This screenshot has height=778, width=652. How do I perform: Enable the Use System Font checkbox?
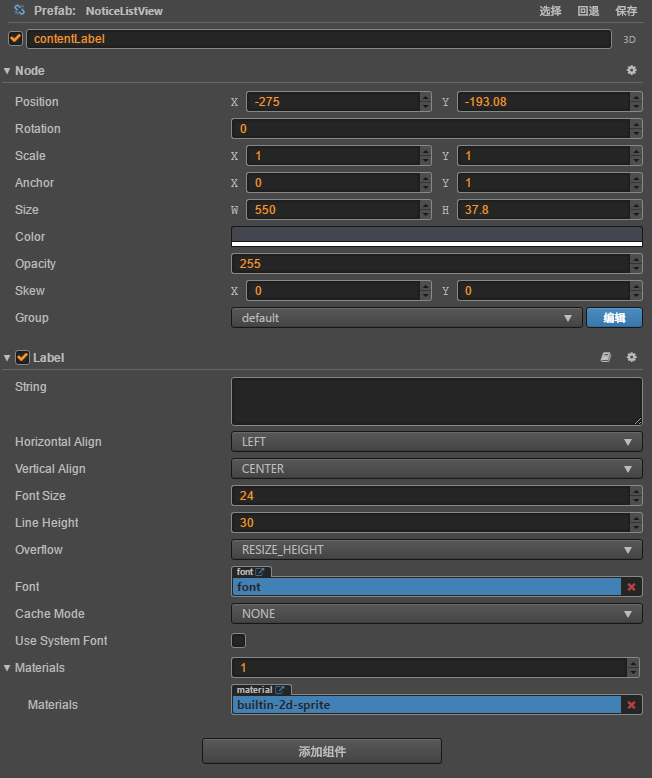(x=239, y=640)
